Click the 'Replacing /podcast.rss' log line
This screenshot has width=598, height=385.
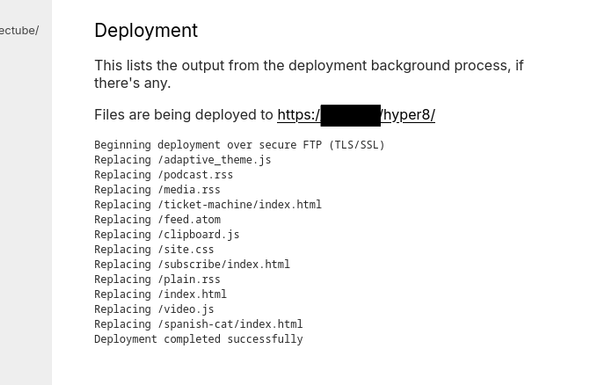tap(164, 175)
